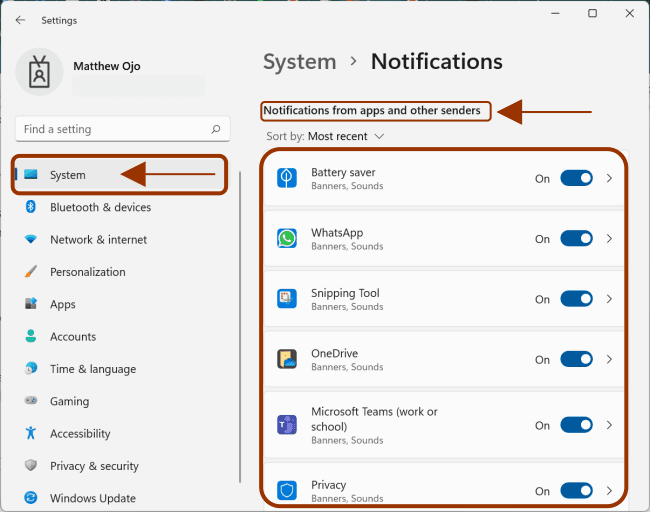Image resolution: width=650 pixels, height=512 pixels.
Task: Open Accessibility settings label
Action: pyautogui.click(x=80, y=434)
